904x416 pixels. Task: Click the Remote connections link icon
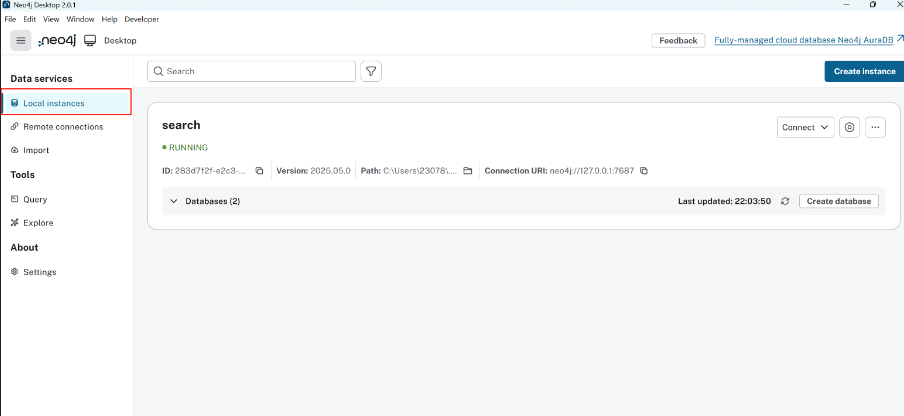[x=15, y=126]
